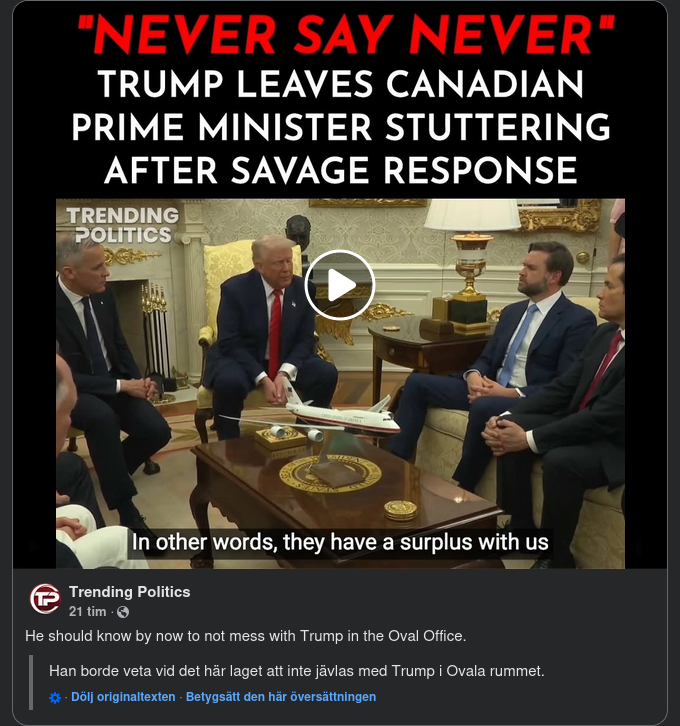Click 'Dölj originaltexten' to hide original text
680x726 pixels.
123,697
